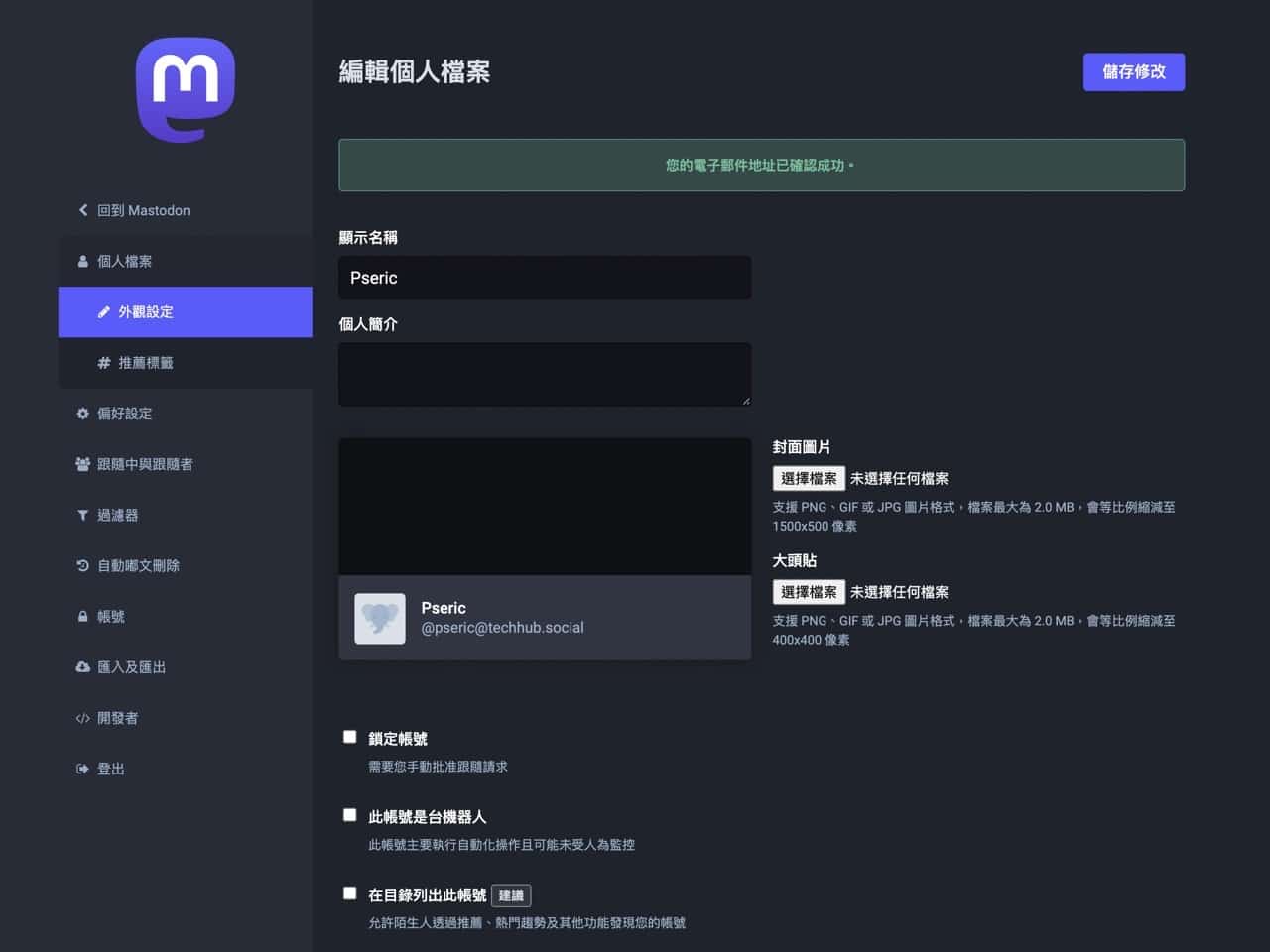Click 登出 to sign out
Viewport: 1270px width, 952px height.
(x=186, y=770)
